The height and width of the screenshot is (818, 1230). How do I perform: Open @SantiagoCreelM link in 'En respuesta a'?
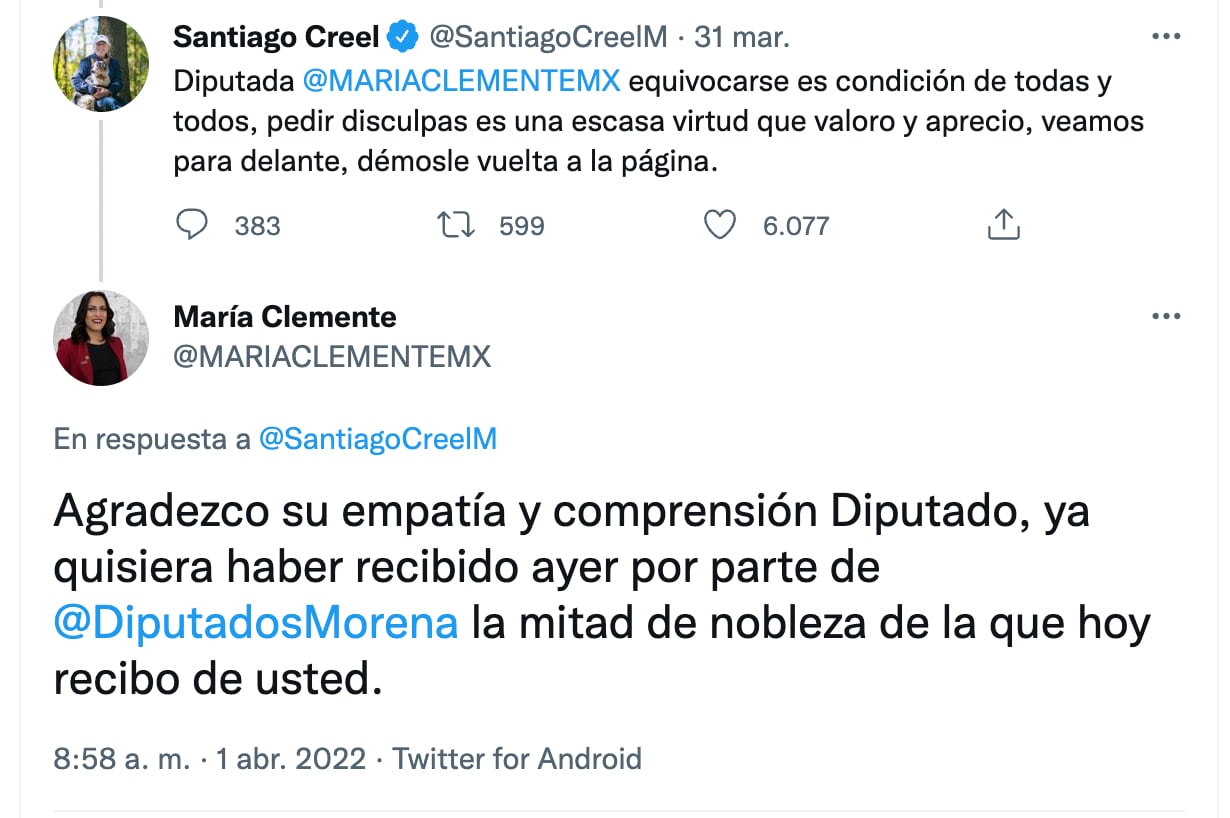(377, 439)
